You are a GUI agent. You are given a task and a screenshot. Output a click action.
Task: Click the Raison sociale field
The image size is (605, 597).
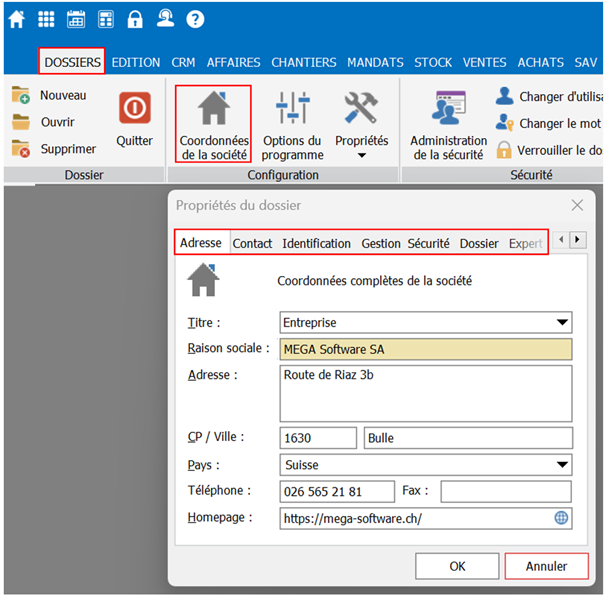pos(426,349)
